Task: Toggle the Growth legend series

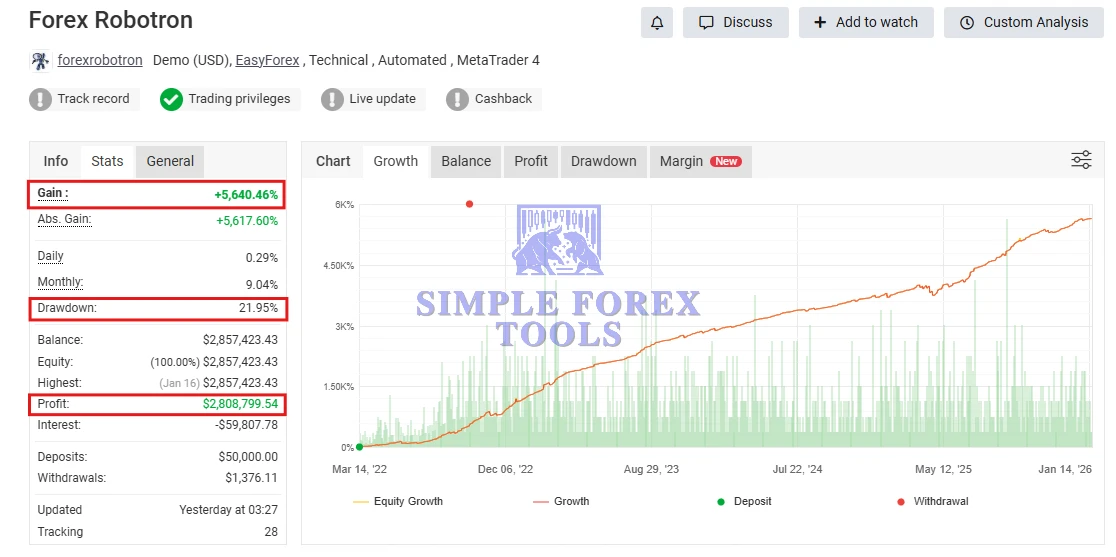Action: pos(561,502)
